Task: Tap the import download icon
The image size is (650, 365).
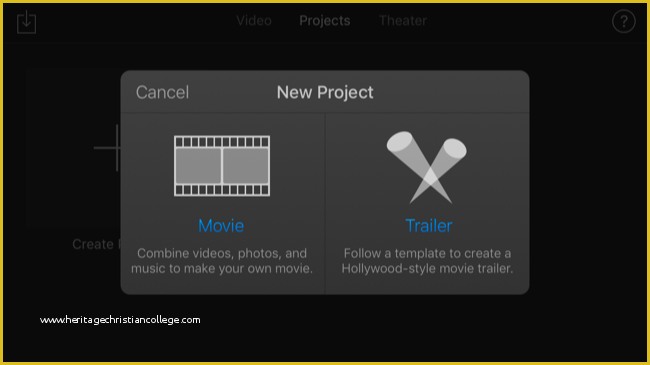Action: (x=27, y=22)
